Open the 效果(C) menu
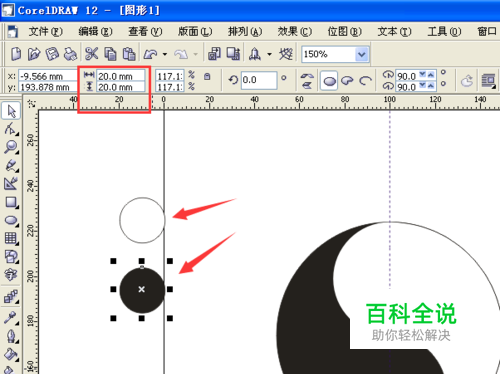Viewport: 500px width, 374px height. (295, 32)
